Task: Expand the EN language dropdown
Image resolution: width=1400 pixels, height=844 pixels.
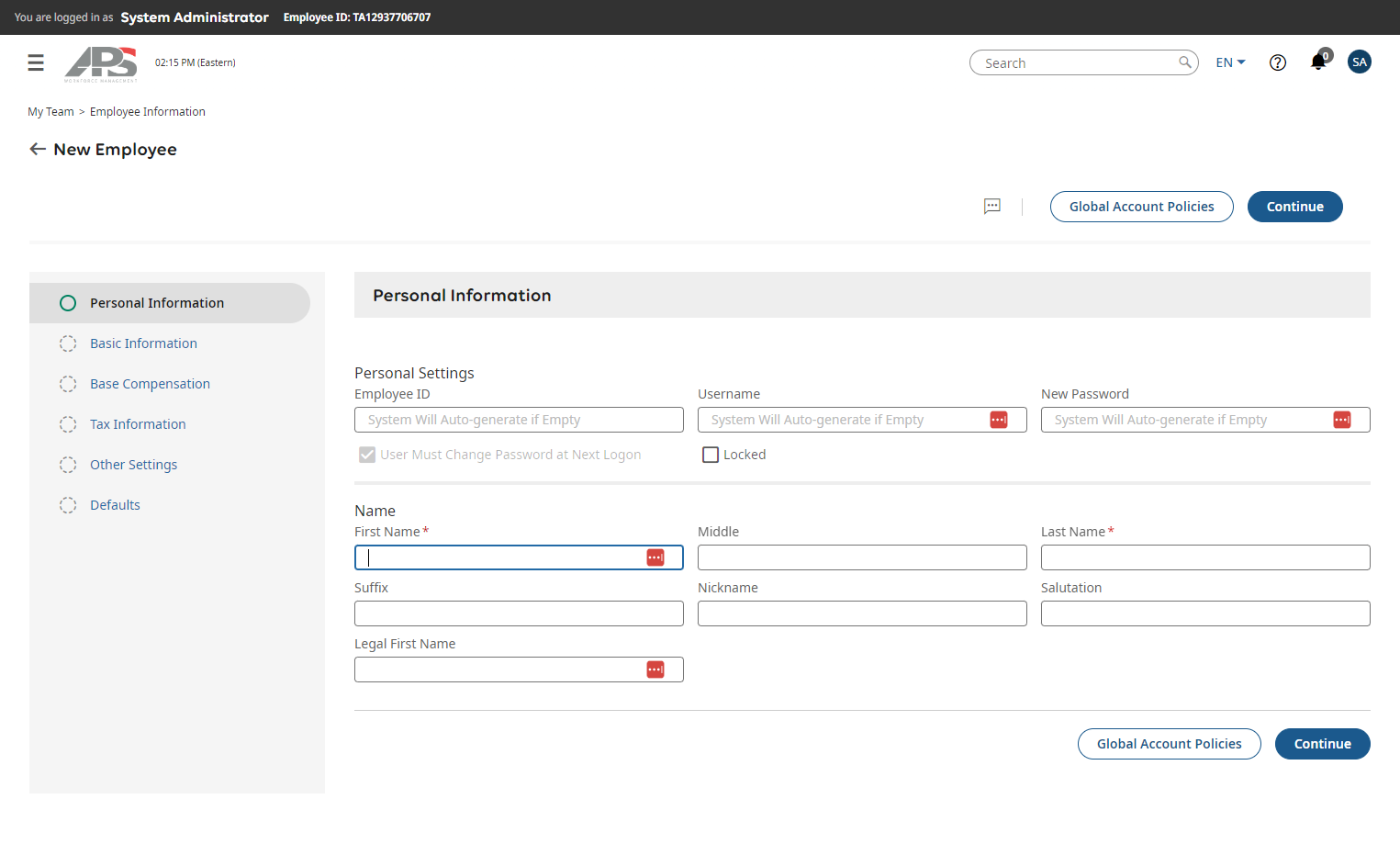Action: [x=1230, y=62]
